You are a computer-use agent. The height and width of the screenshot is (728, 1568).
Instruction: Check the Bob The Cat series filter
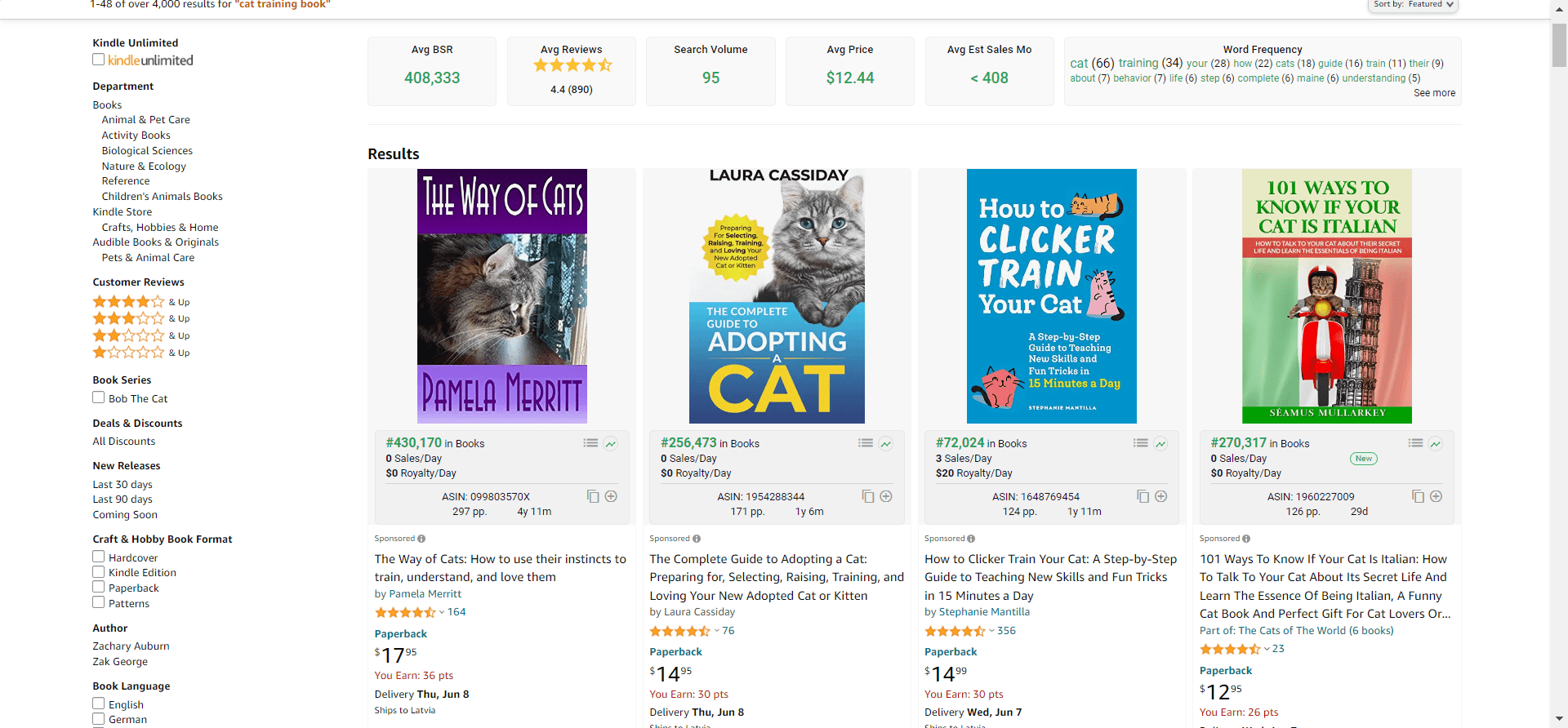[99, 397]
